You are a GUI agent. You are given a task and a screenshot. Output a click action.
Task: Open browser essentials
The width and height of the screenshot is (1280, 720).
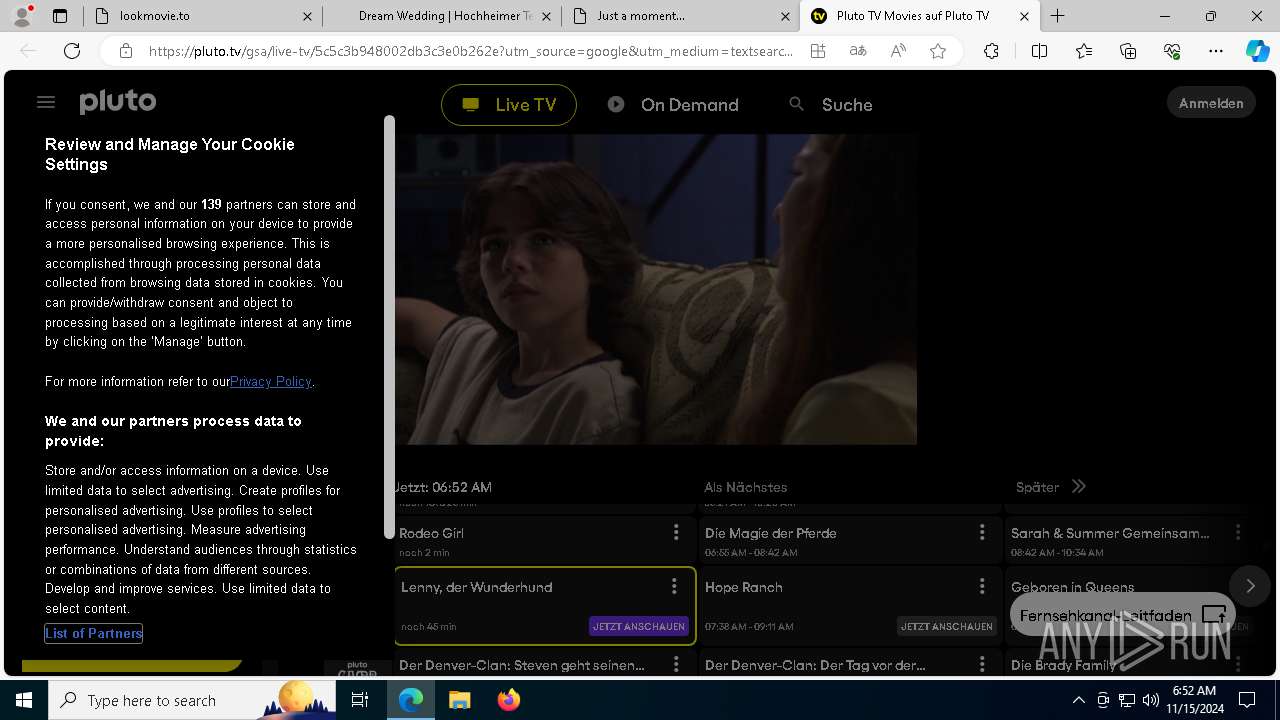[x=1172, y=51]
